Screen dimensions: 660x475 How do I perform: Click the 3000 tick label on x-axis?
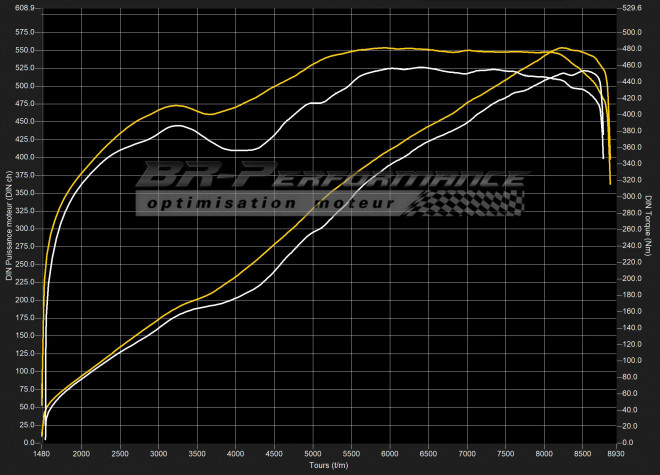[x=158, y=453]
